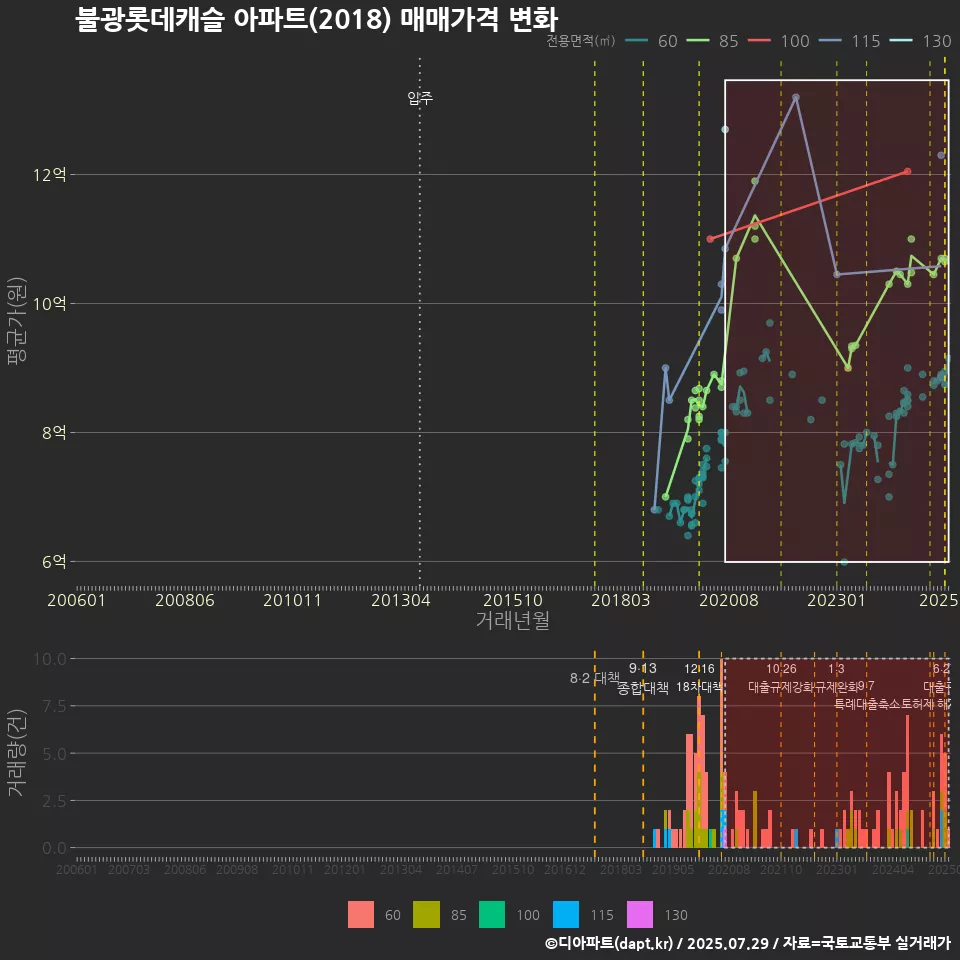Click the 0.0 volume axis label
This screenshot has height=960, width=960.
54,849
